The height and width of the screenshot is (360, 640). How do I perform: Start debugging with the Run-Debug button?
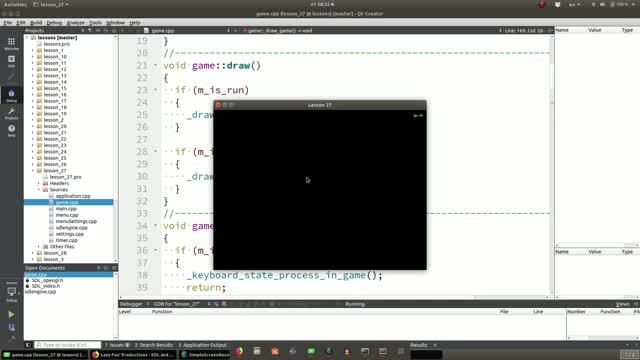11,327
